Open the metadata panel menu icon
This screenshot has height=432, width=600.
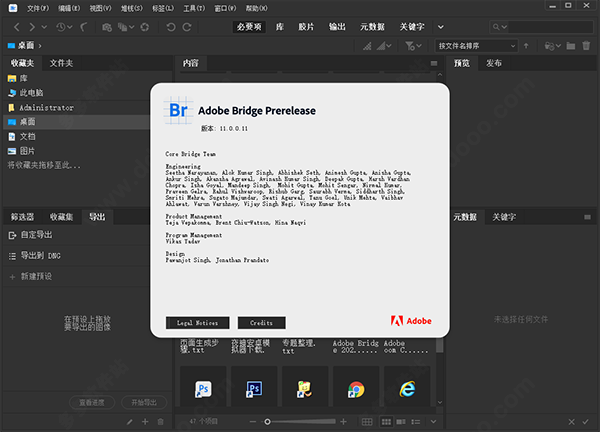[x=587, y=217]
